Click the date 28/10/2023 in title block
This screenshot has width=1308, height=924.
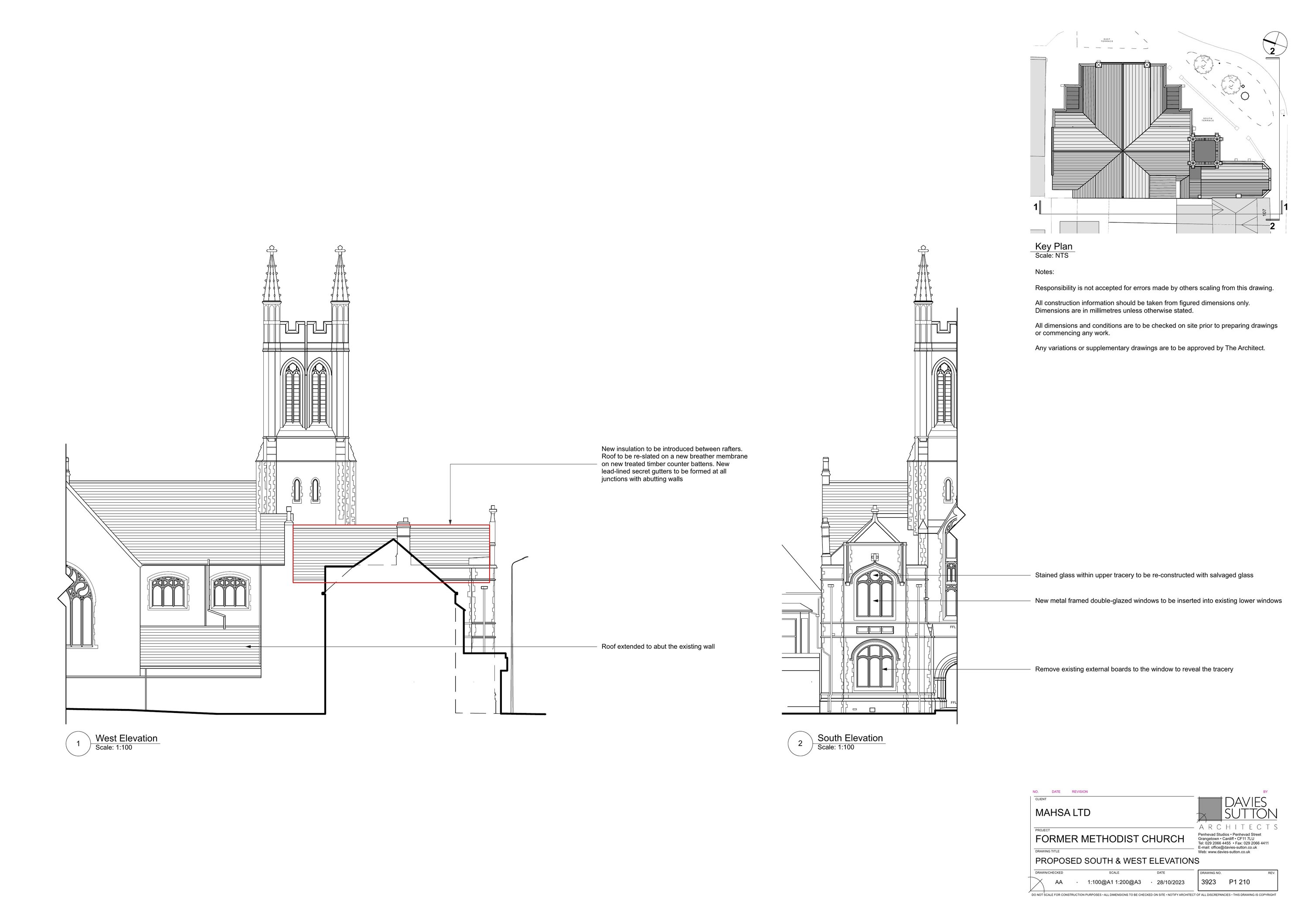tap(1170, 882)
